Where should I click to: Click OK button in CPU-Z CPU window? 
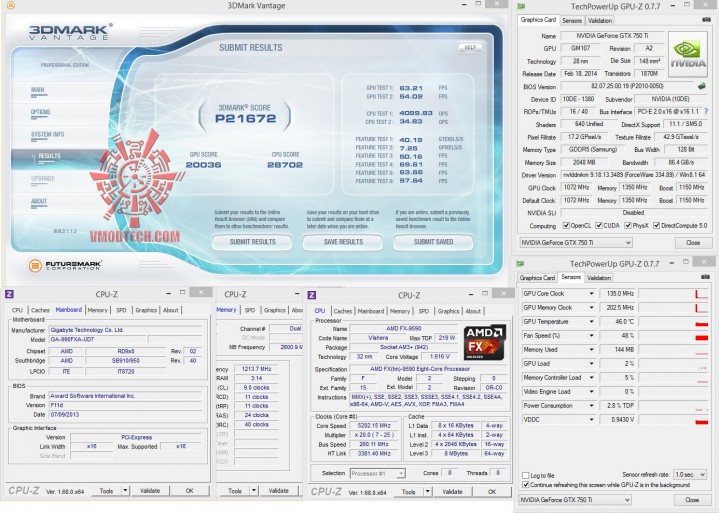(492, 491)
